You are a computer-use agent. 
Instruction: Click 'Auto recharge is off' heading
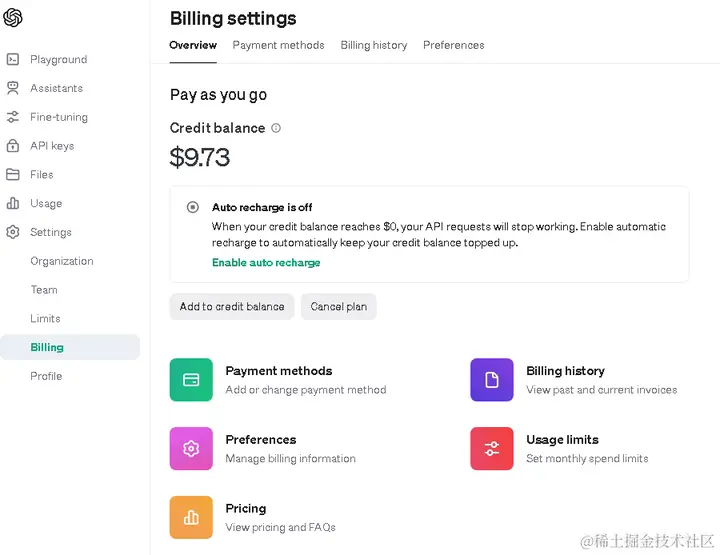pos(262,207)
